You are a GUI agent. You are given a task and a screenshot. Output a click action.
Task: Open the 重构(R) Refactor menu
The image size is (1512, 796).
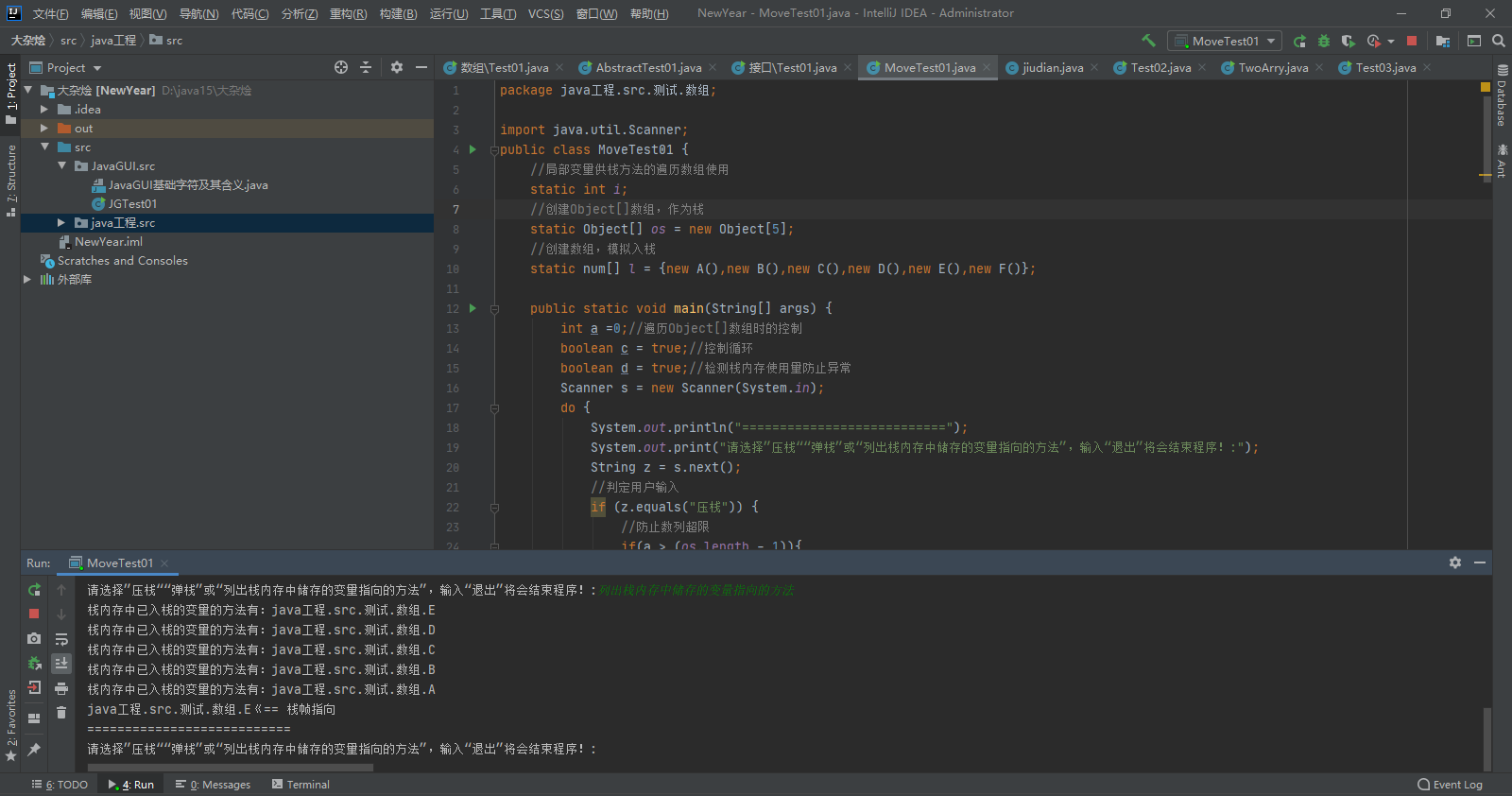tap(348, 13)
